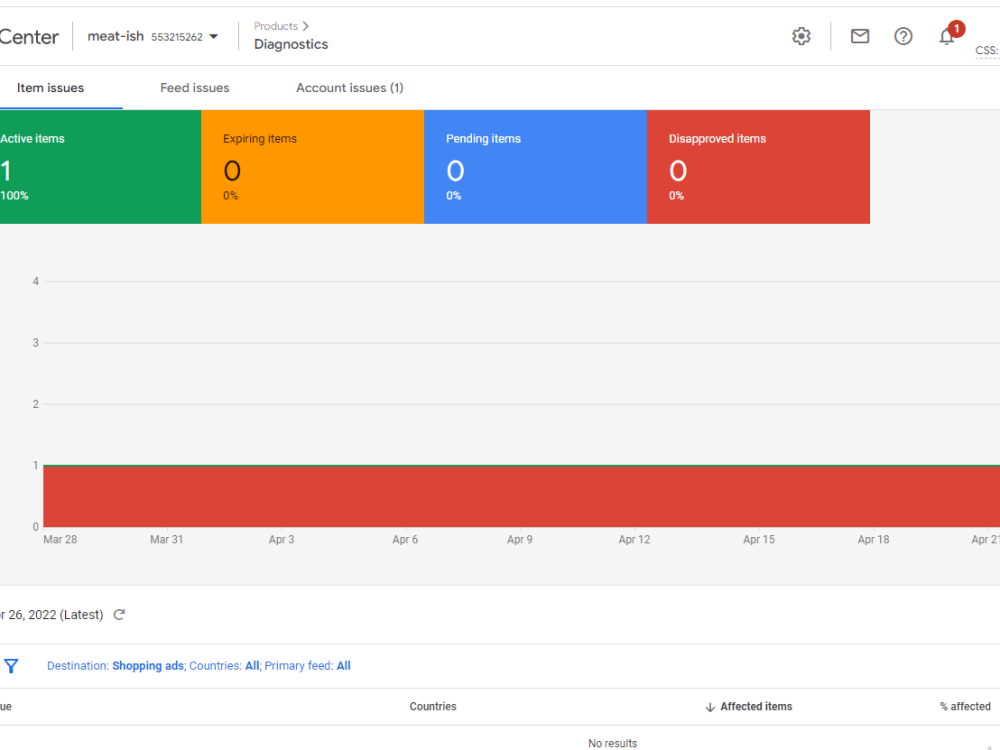The image size is (1000, 750).
Task: Click the % affected column header
Action: (965, 707)
